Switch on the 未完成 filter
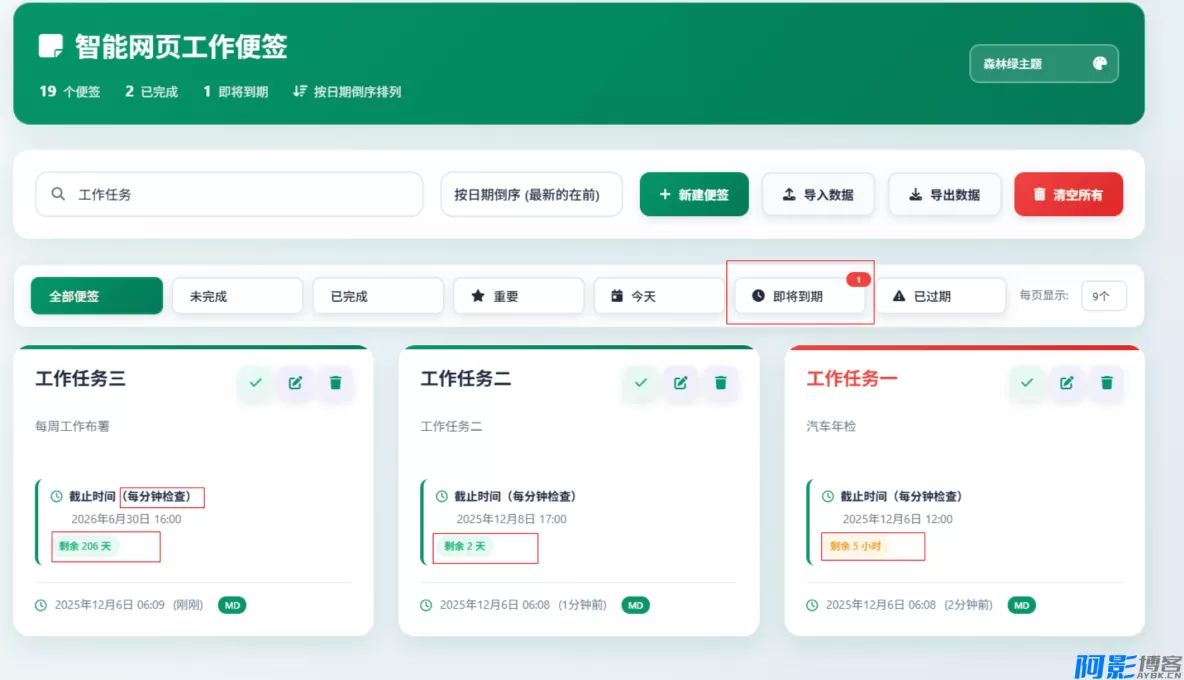 (x=237, y=295)
